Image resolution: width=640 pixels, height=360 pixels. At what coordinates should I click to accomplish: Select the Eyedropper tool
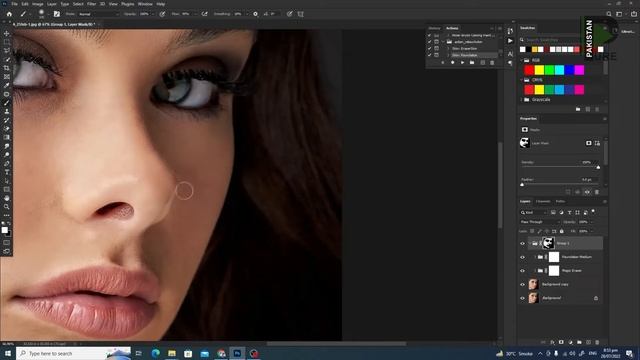tap(7, 85)
